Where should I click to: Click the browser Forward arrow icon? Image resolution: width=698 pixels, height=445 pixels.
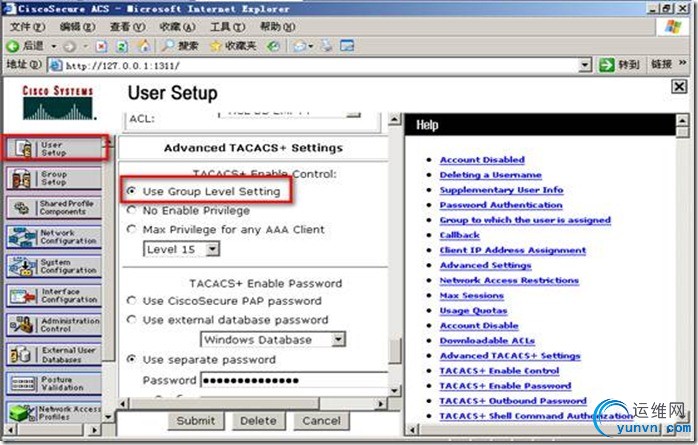[x=69, y=46]
